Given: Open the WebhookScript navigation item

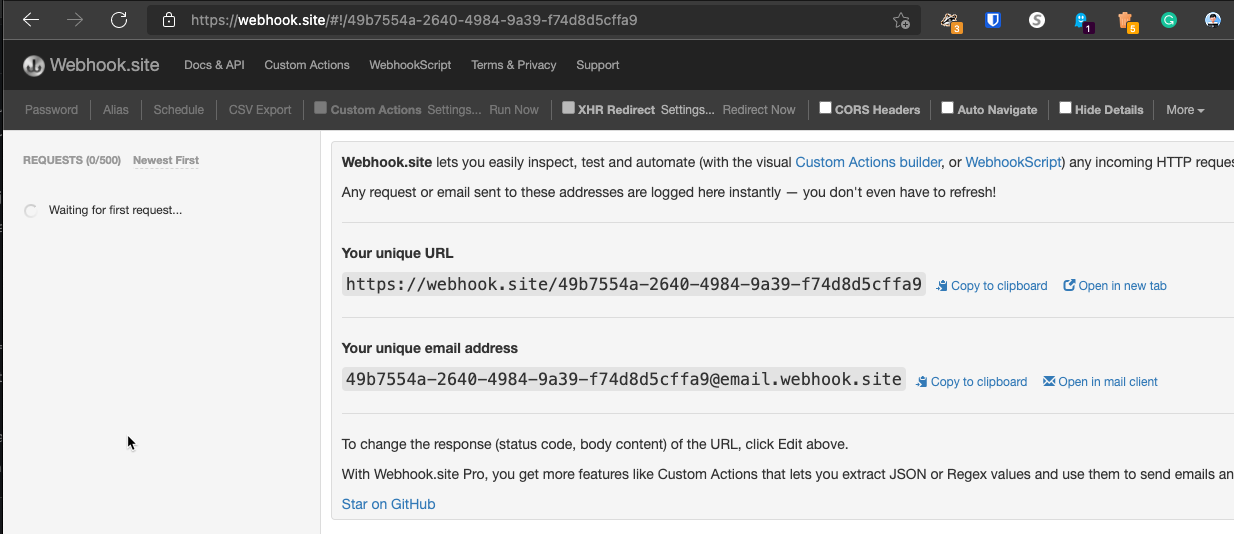Looking at the screenshot, I should [410, 65].
